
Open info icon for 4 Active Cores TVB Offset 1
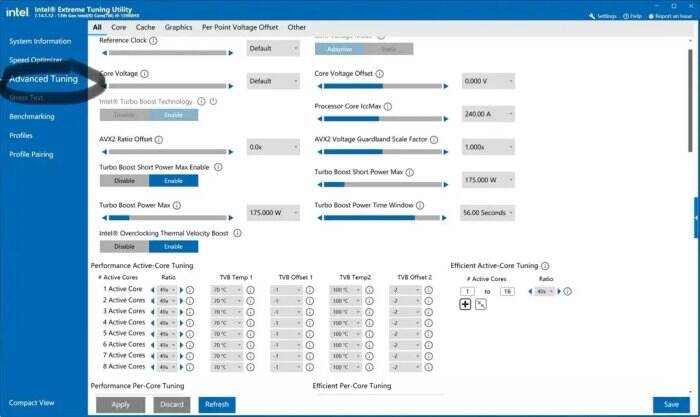click(309, 323)
